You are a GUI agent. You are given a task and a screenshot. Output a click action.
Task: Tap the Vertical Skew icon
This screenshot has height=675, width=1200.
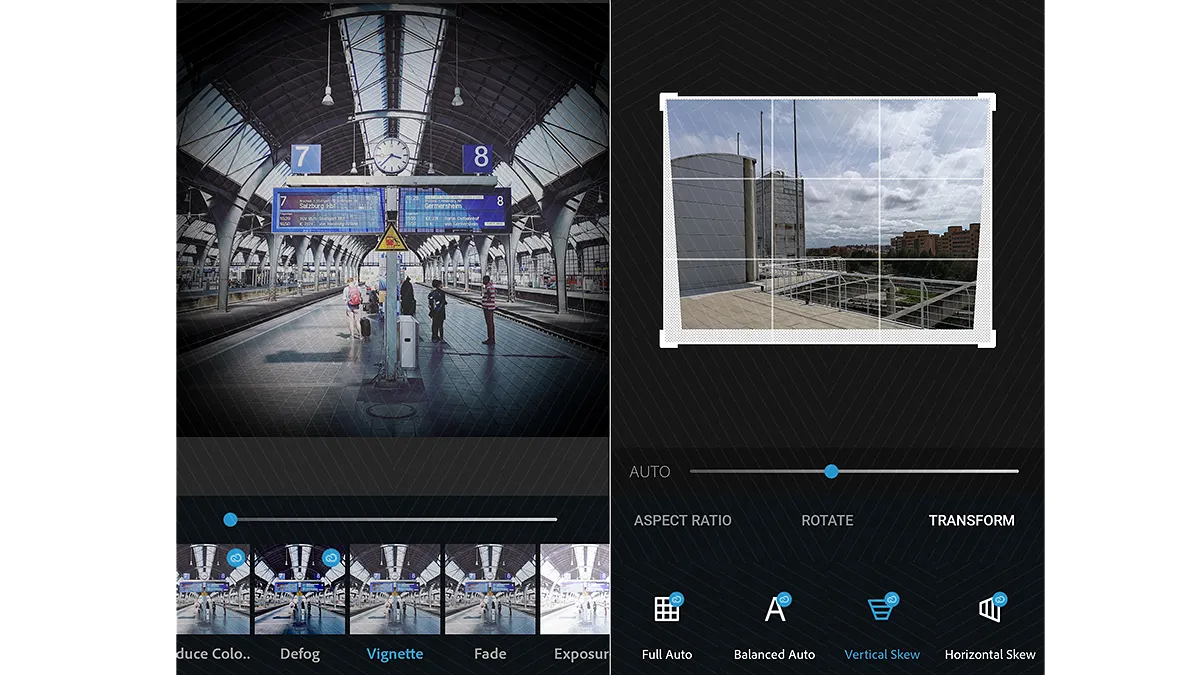tap(881, 608)
